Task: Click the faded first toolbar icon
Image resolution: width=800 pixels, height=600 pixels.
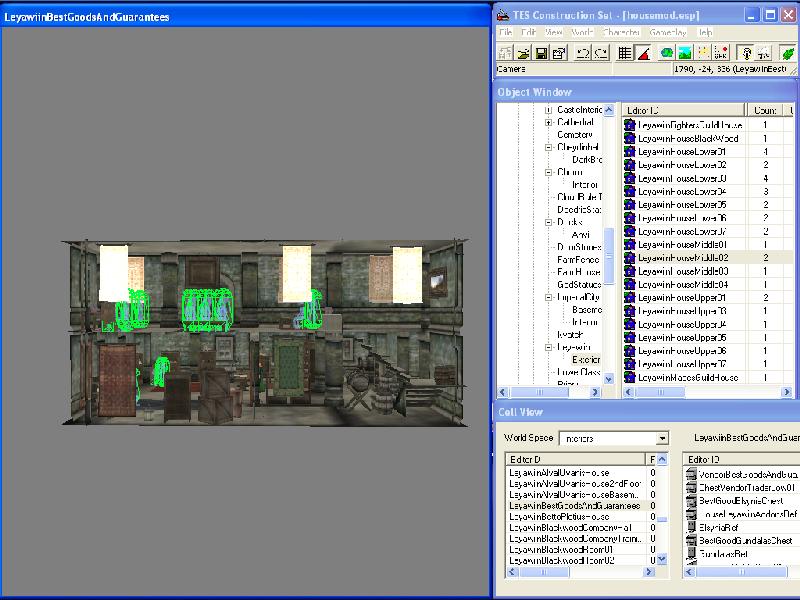Action: (x=505, y=53)
